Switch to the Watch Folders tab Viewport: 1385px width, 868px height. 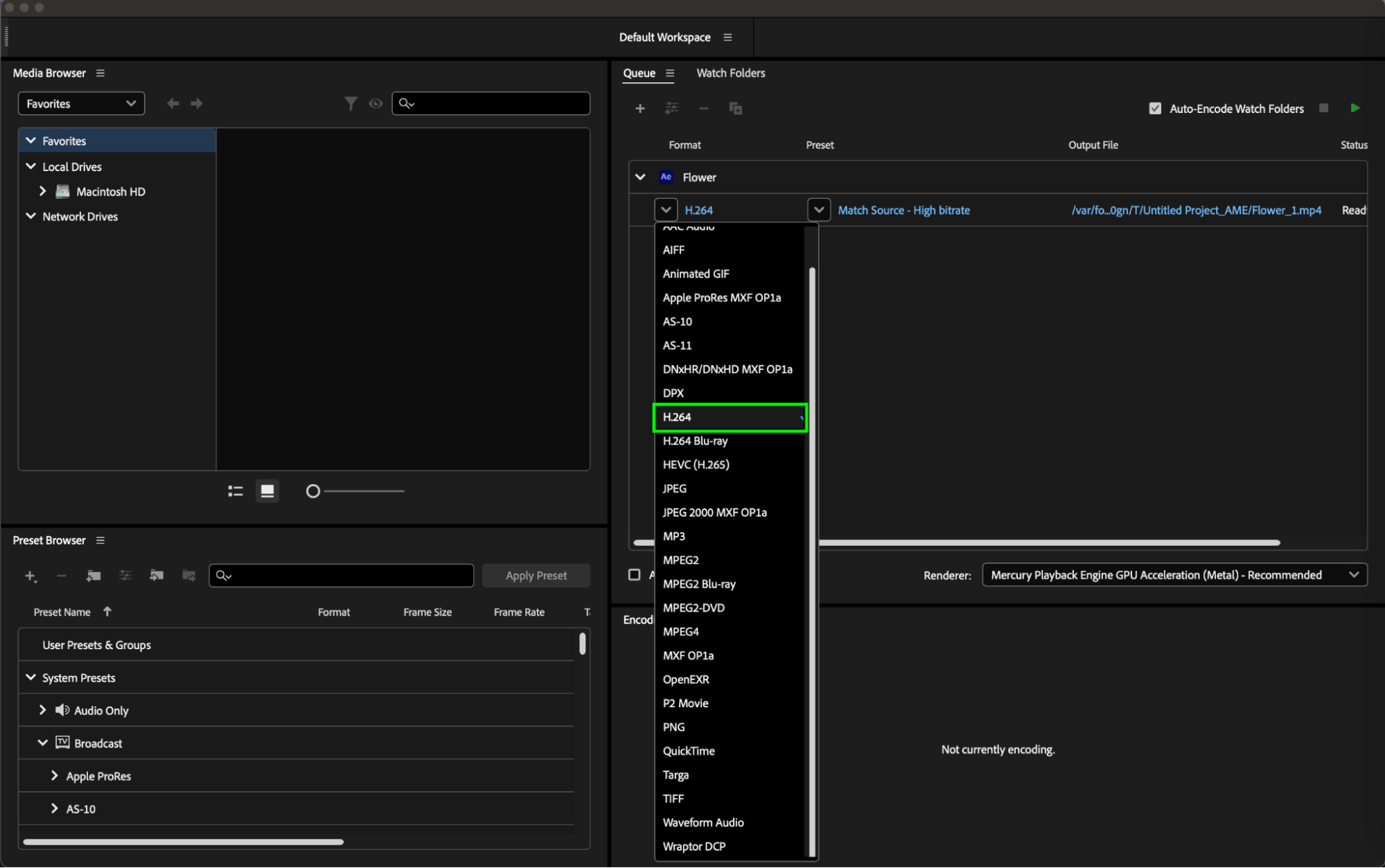point(730,73)
